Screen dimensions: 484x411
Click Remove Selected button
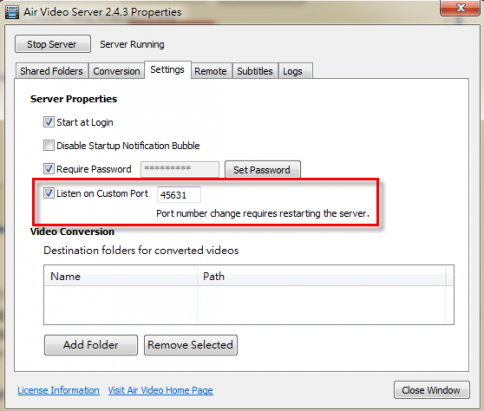pyautogui.click(x=191, y=345)
